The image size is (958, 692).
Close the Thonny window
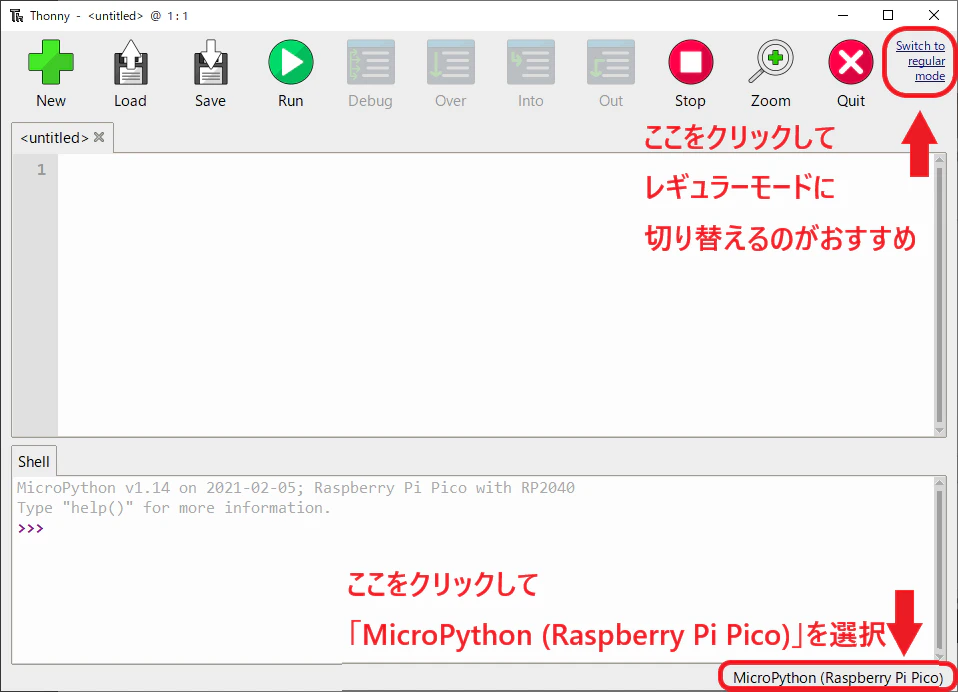coord(934,15)
